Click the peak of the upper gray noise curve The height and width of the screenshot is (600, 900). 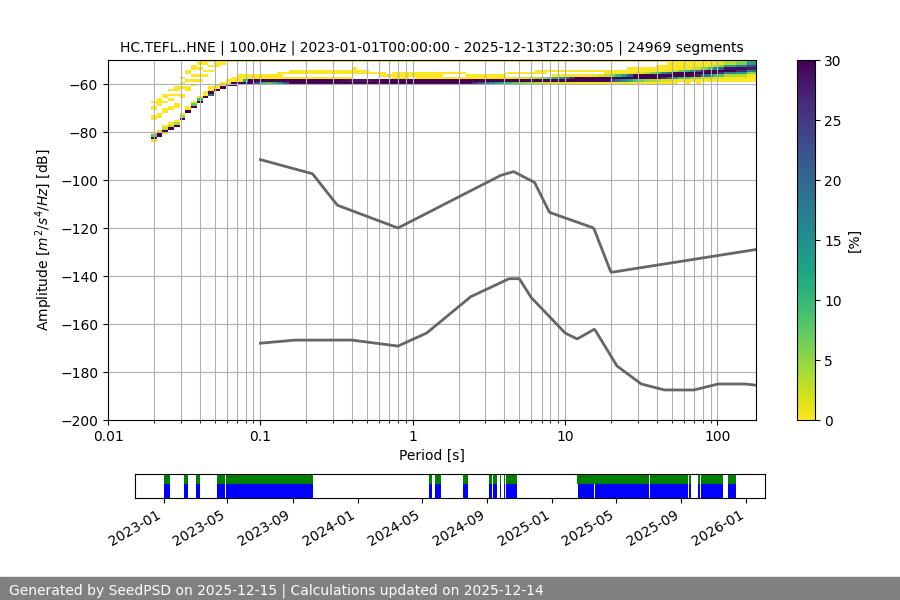[x=514, y=171]
